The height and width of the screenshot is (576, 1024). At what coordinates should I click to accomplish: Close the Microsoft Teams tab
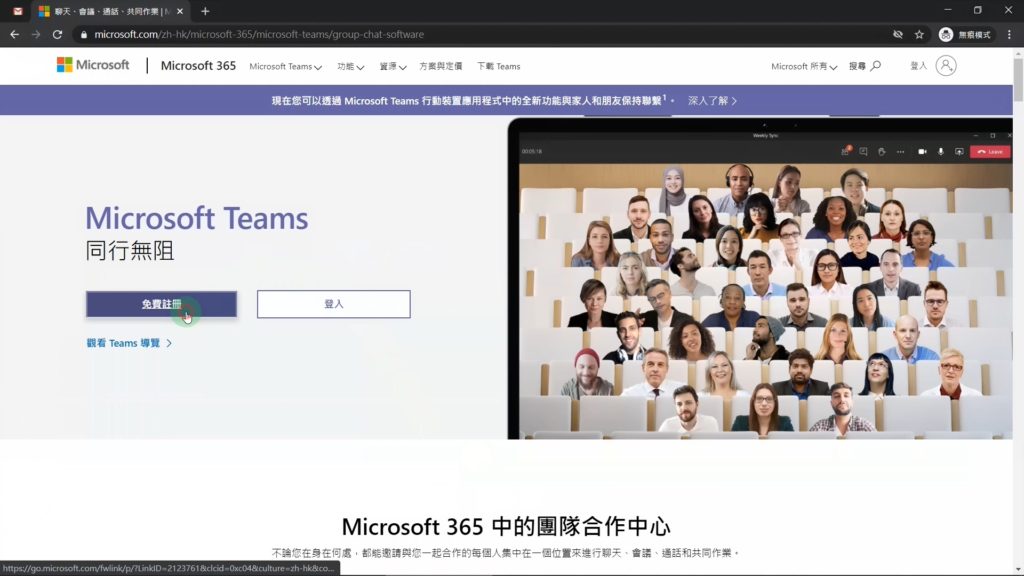pyautogui.click(x=180, y=11)
